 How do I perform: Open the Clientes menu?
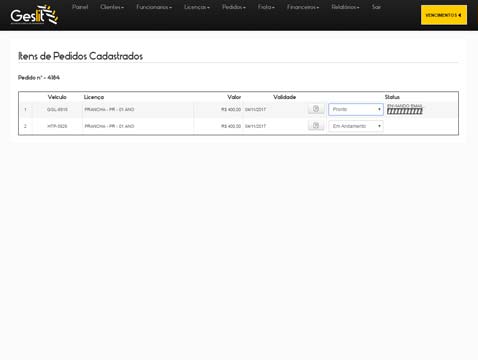(112, 7)
